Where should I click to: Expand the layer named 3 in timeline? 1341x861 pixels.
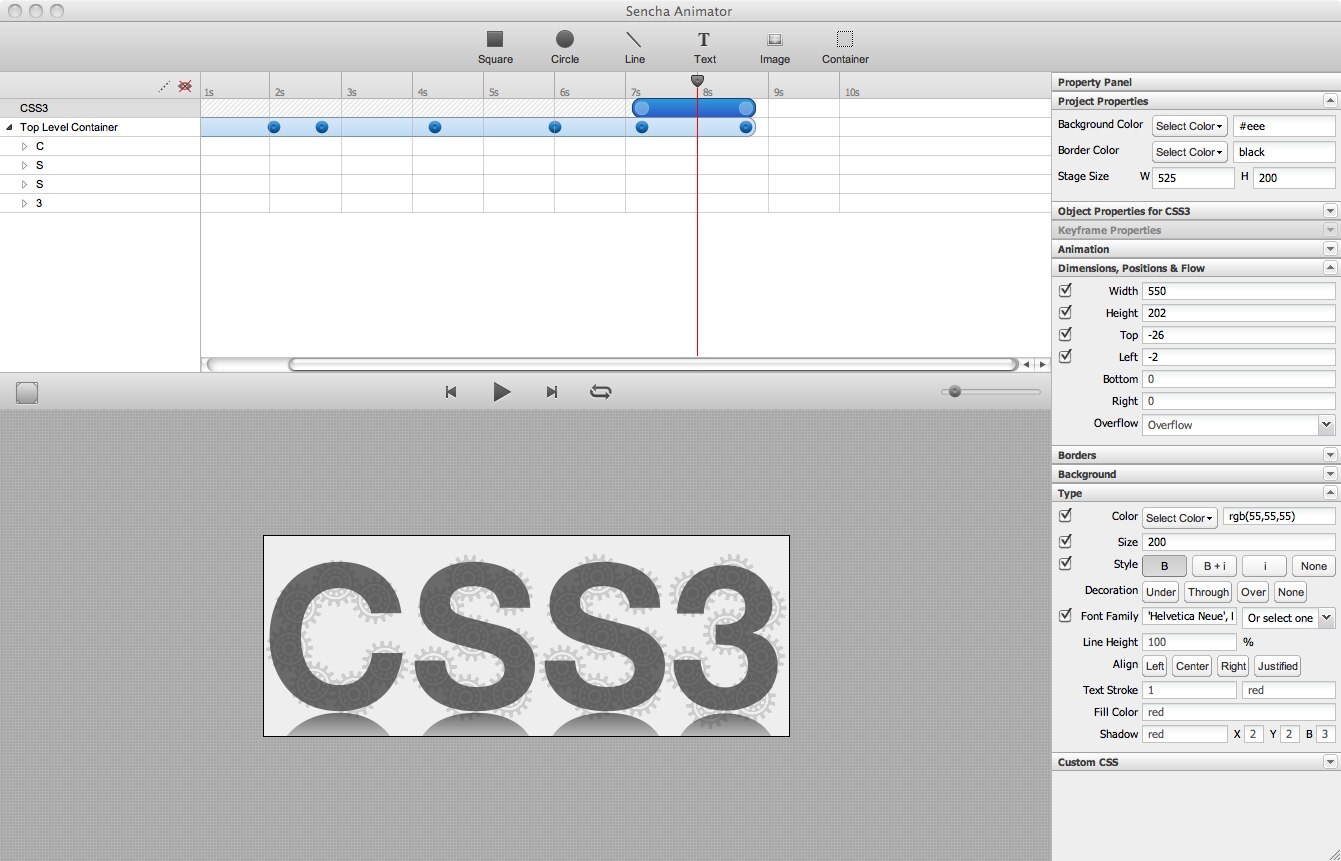(24, 203)
